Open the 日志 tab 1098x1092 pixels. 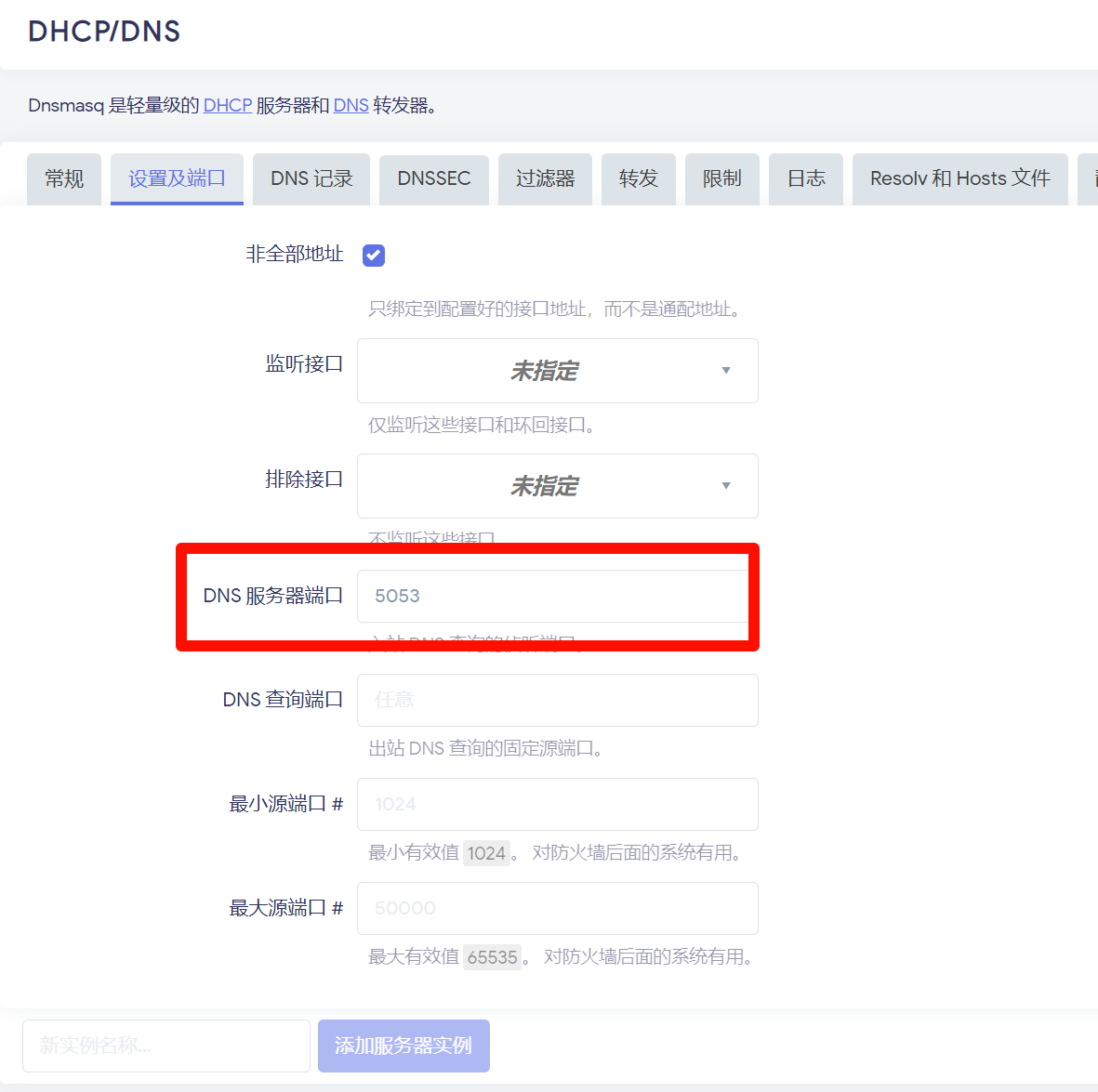click(806, 178)
